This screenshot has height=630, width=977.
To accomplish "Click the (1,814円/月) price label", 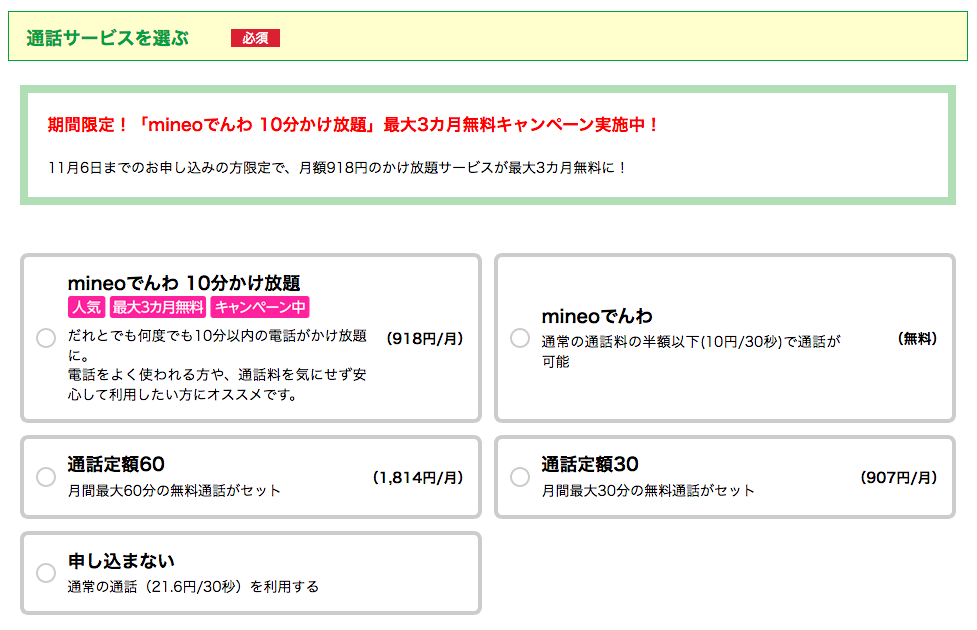I will (418, 477).
